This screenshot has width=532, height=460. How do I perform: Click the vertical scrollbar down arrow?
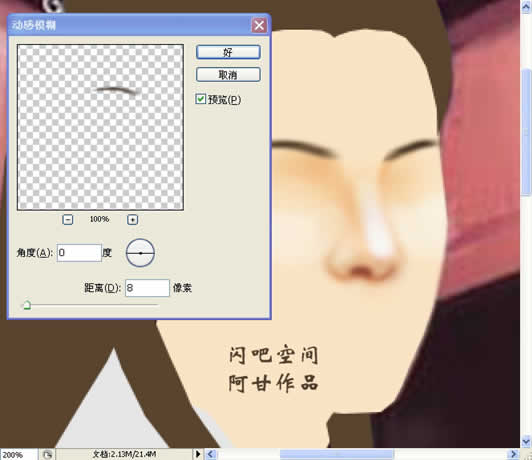526,441
